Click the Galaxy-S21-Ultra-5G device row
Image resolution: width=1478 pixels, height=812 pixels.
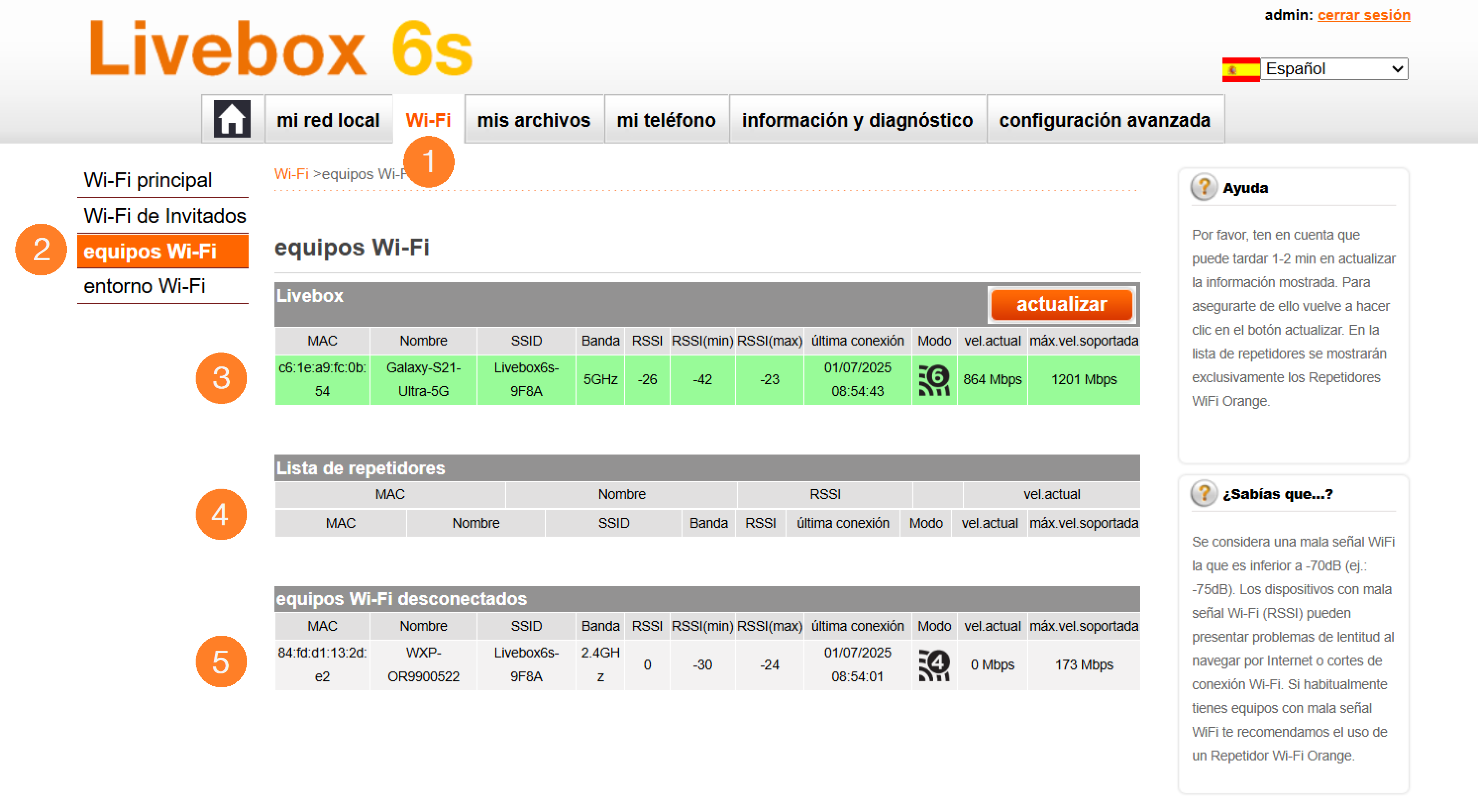click(x=423, y=380)
